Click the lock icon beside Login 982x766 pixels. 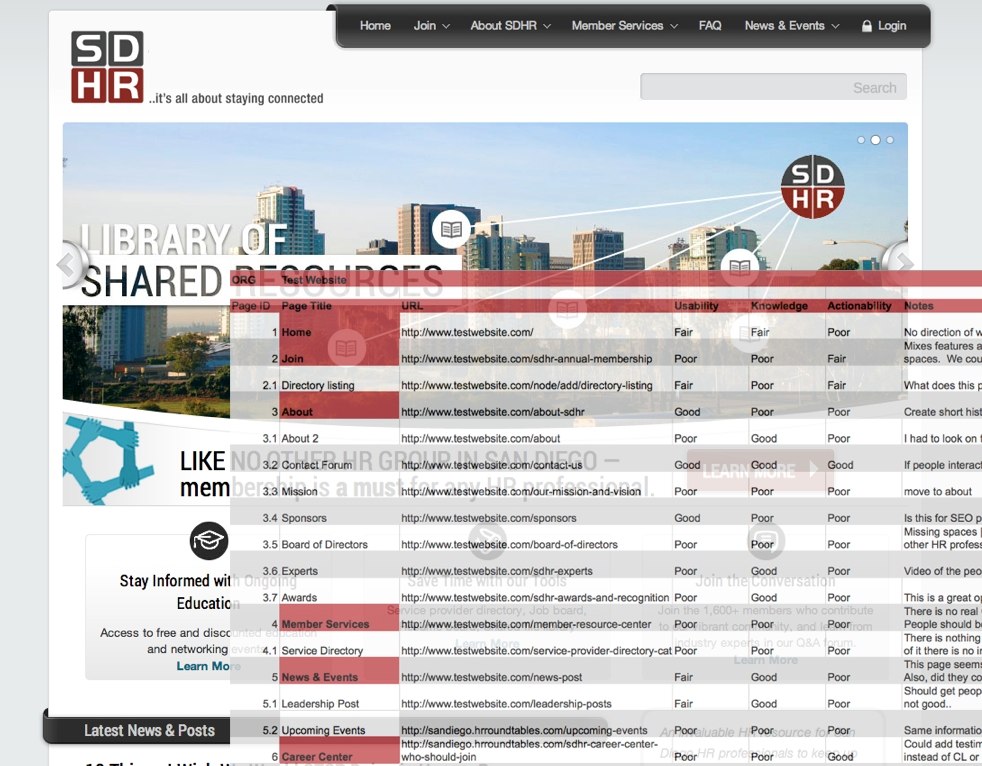tap(867, 26)
